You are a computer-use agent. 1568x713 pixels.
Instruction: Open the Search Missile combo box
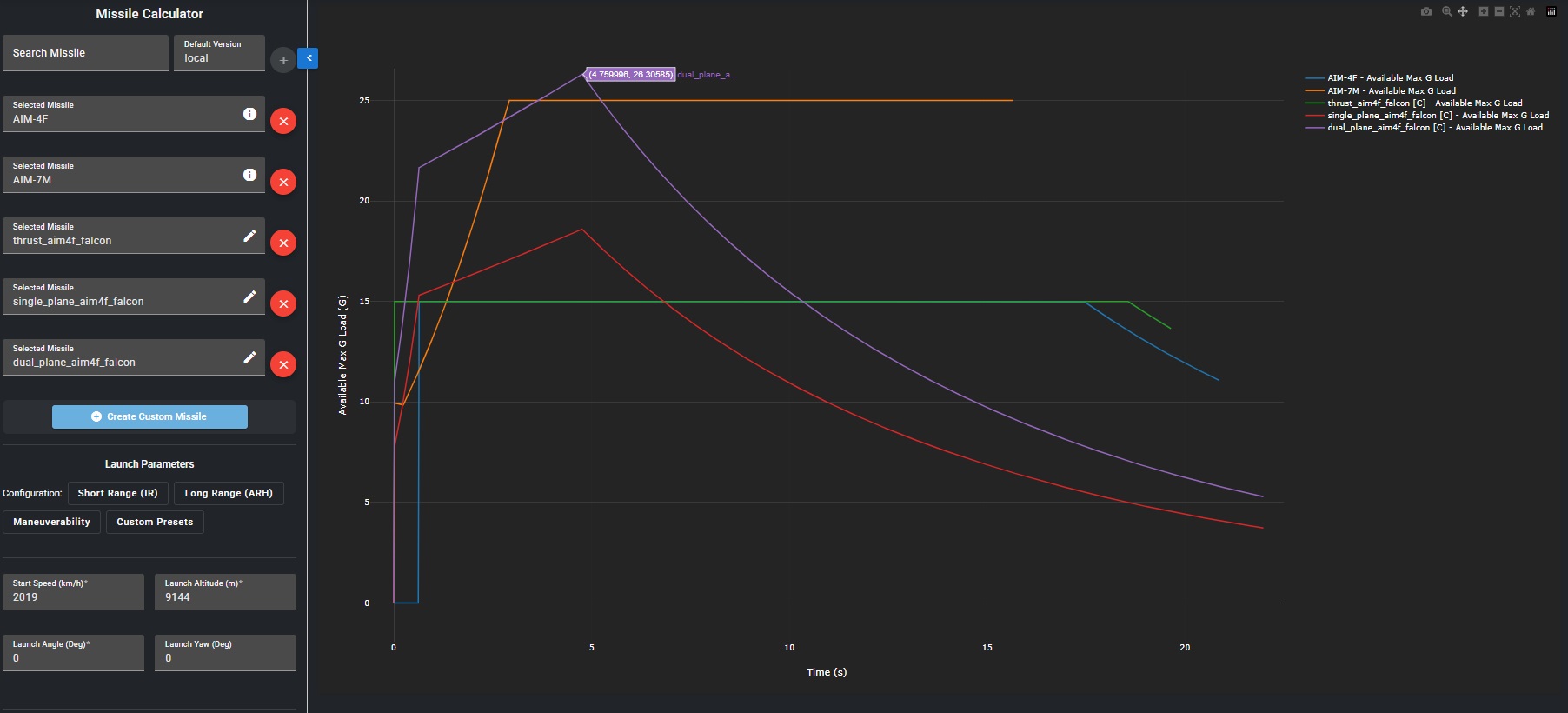tap(85, 53)
